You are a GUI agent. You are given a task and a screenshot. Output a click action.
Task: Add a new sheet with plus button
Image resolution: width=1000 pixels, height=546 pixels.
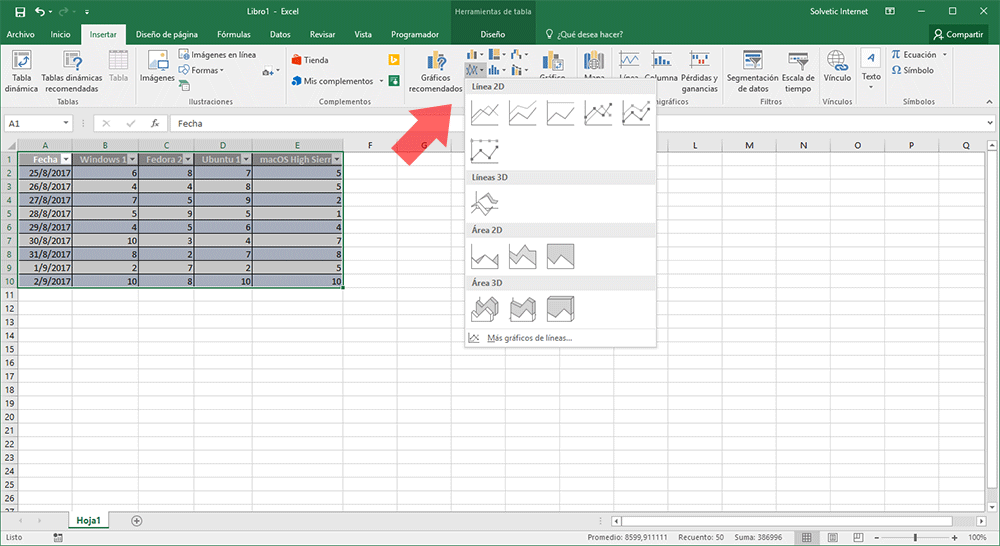[136, 521]
